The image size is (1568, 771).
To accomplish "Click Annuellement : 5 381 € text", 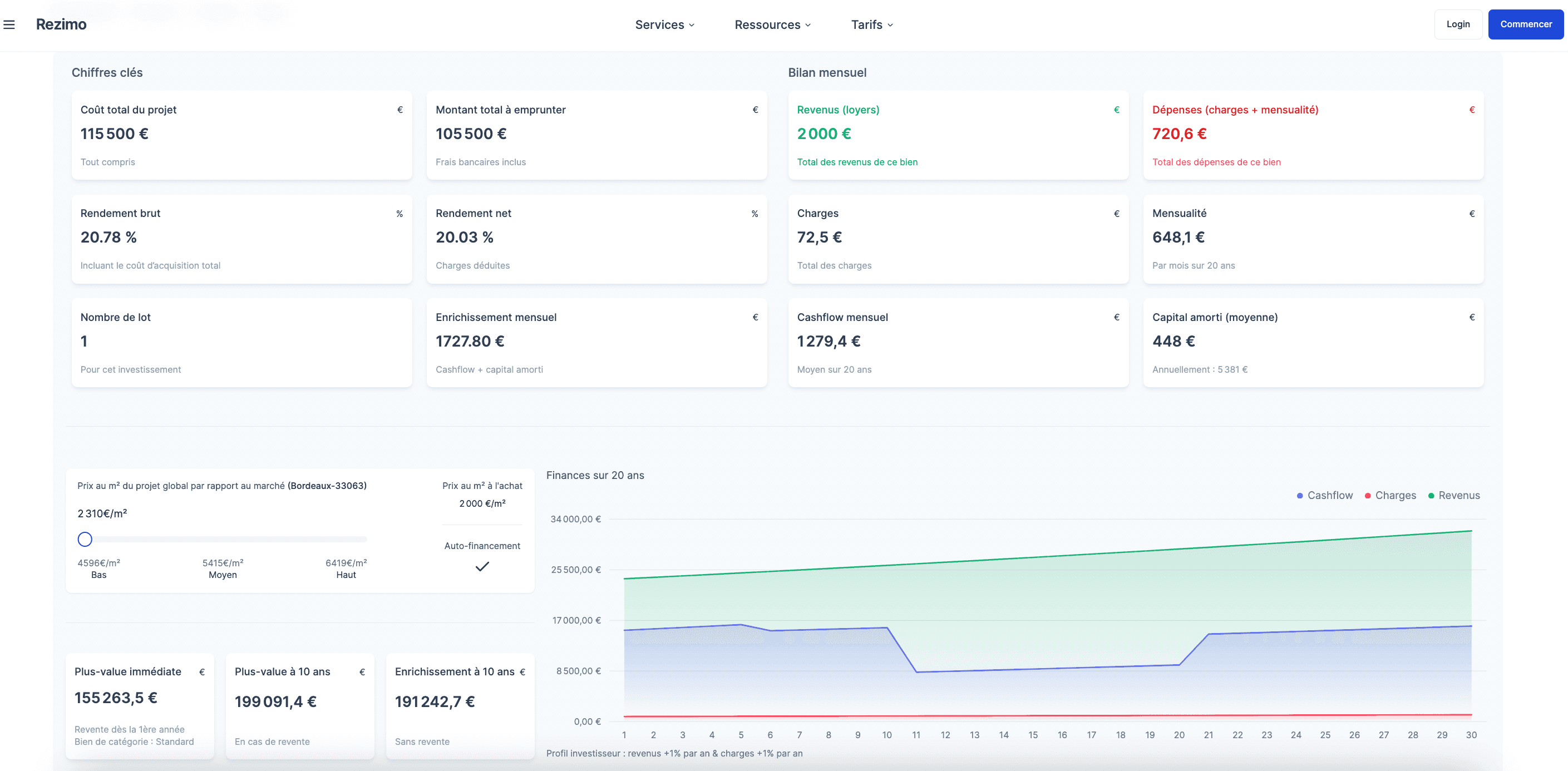I will [x=1200, y=369].
